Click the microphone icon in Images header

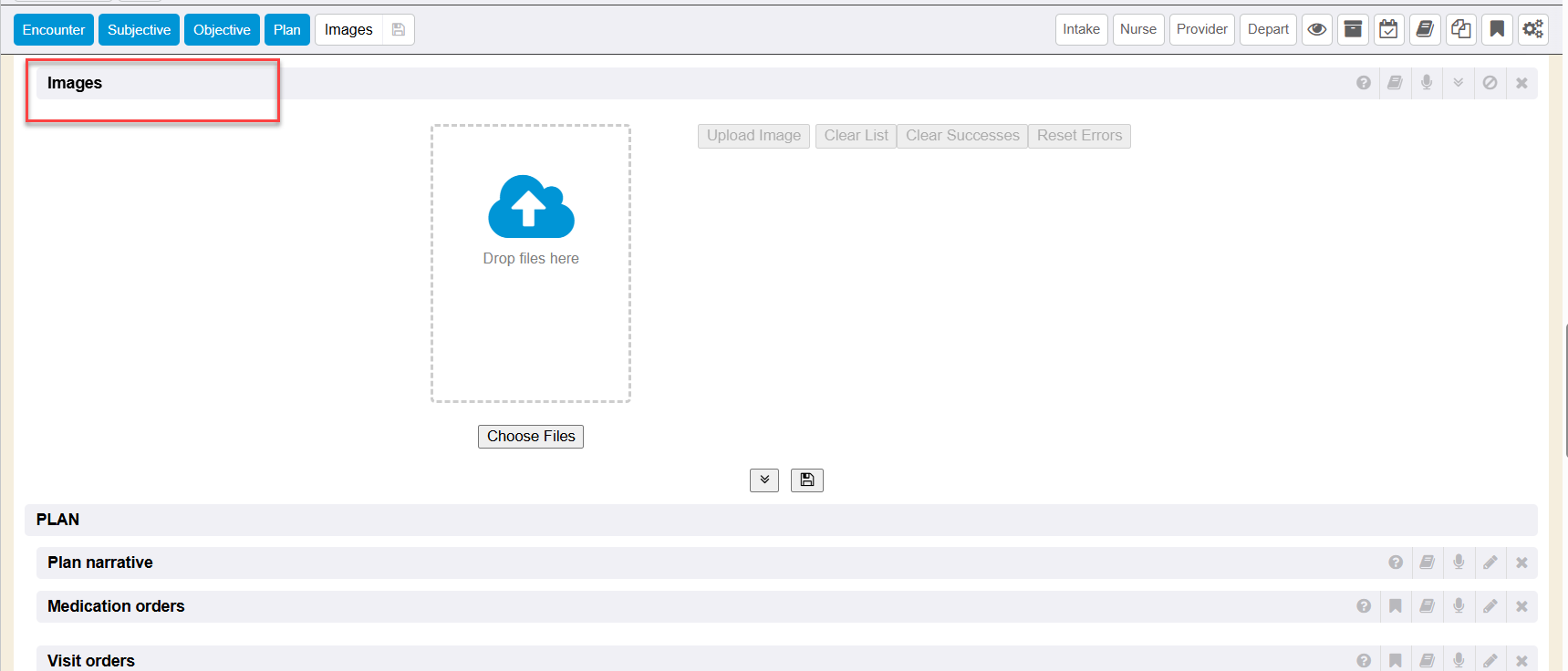(x=1427, y=83)
